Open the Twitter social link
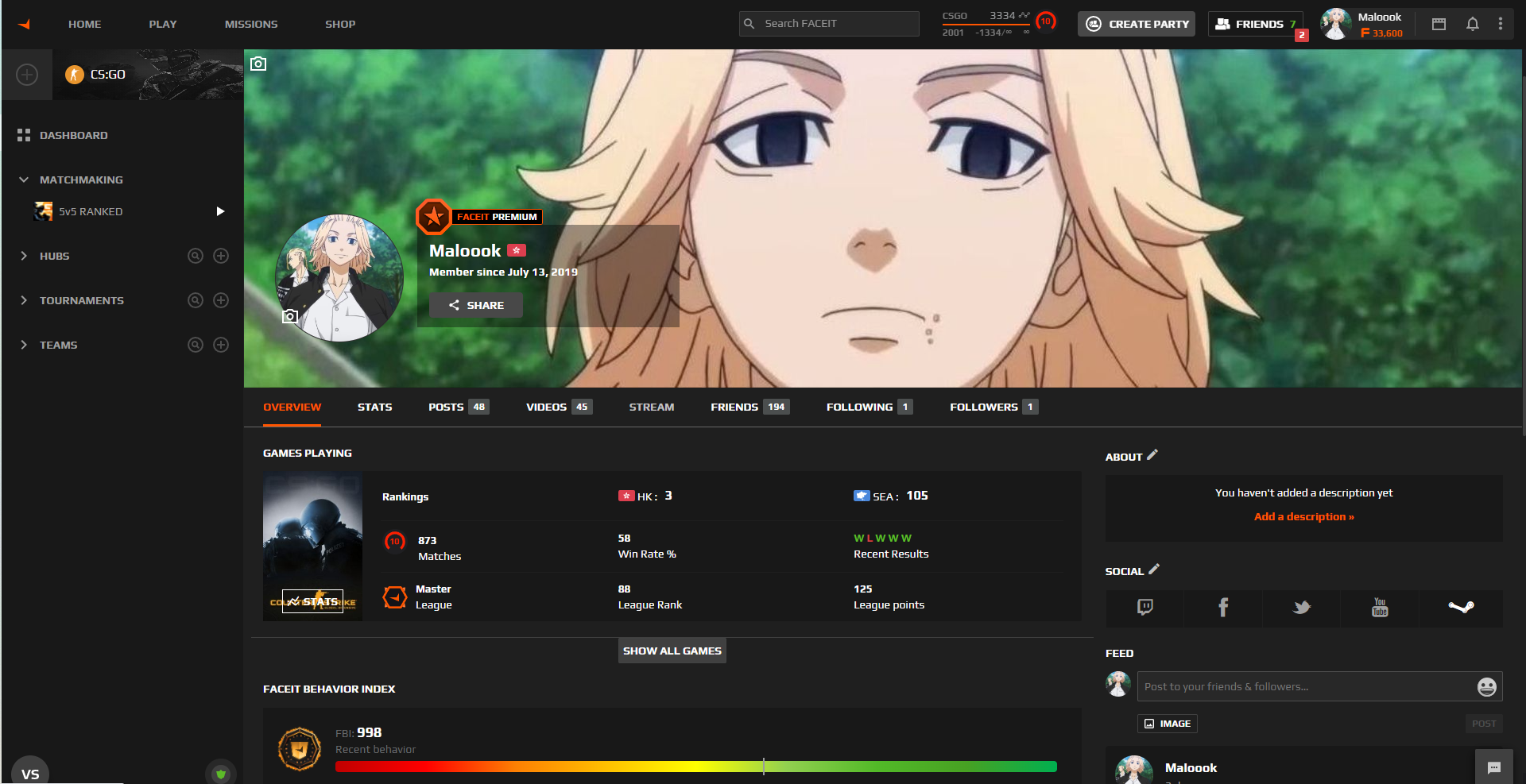This screenshot has width=1526, height=784. point(1302,608)
